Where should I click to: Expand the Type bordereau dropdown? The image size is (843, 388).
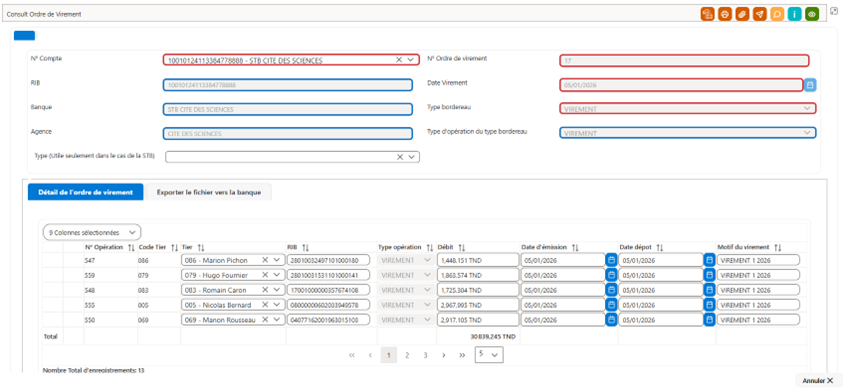[807, 109]
